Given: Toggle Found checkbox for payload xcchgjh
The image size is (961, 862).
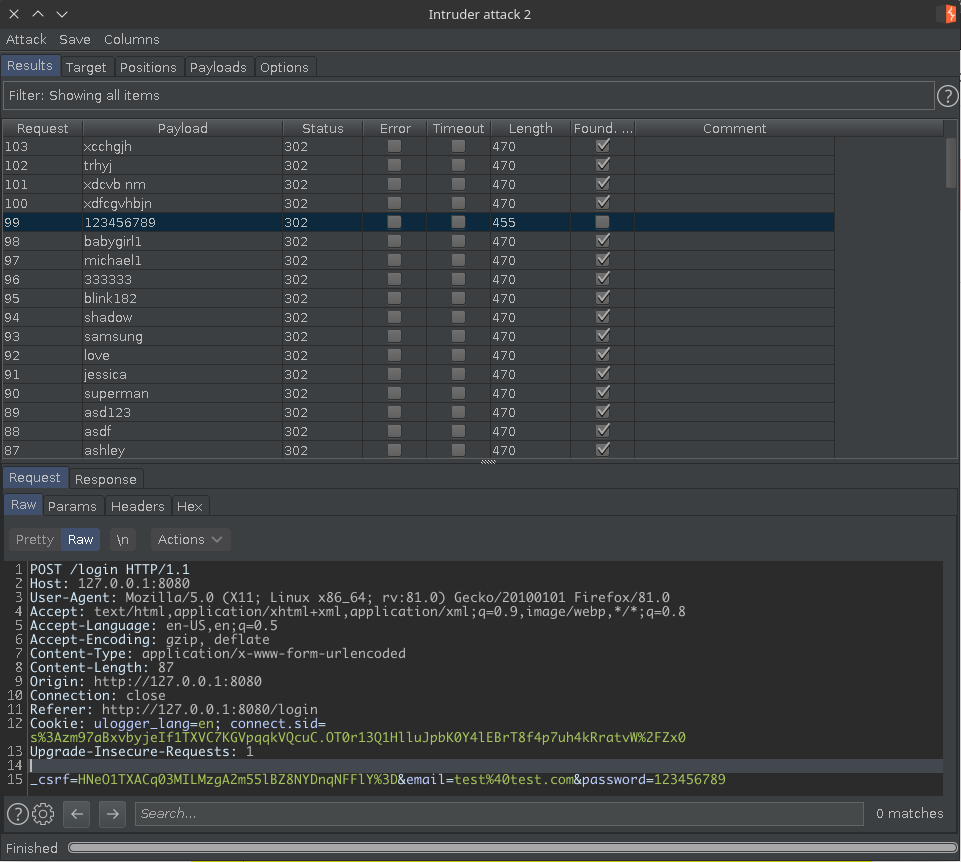Looking at the screenshot, I should coord(602,146).
